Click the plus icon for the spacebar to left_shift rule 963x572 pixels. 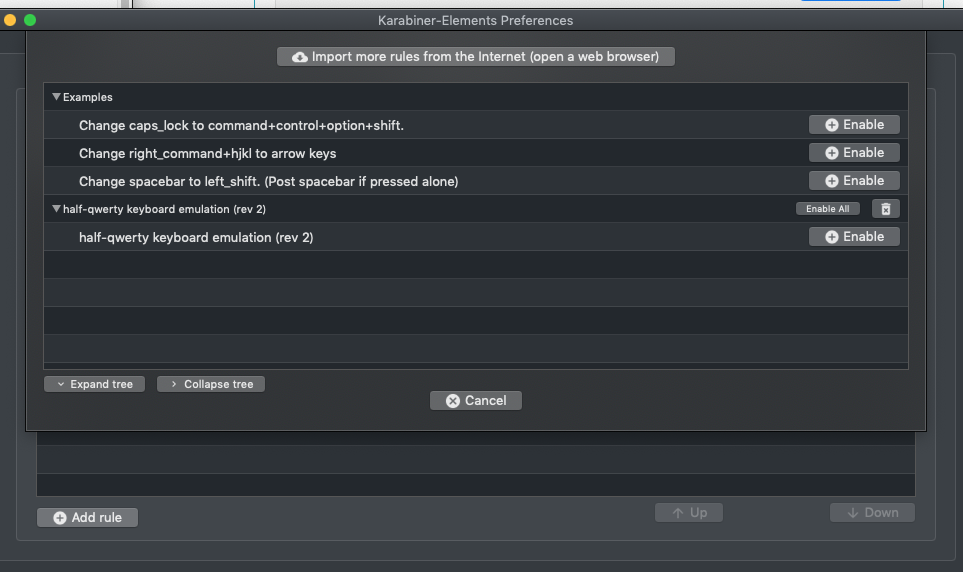tap(832, 181)
